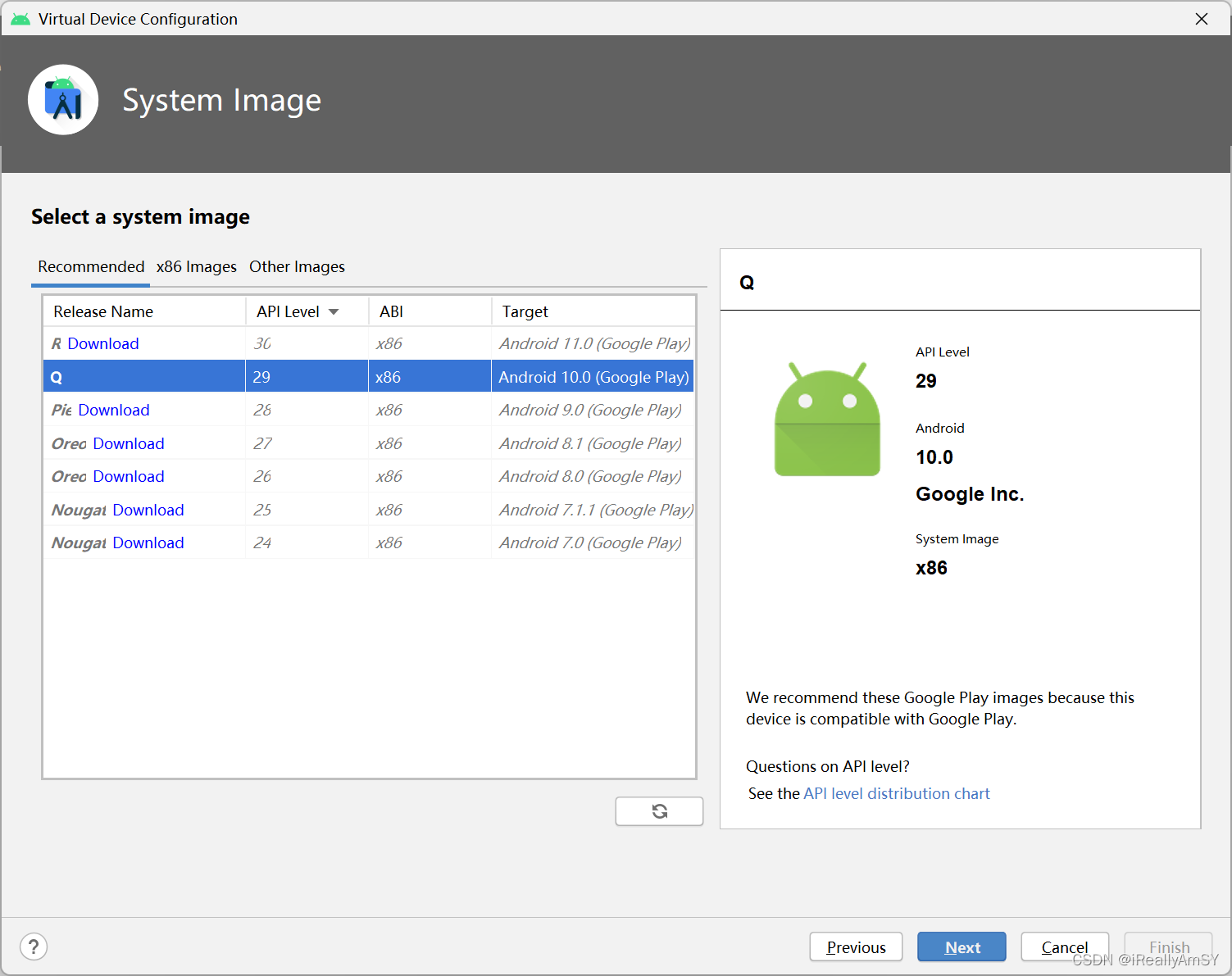Click the Android icon in the title bar
The image size is (1232, 976).
20,19
